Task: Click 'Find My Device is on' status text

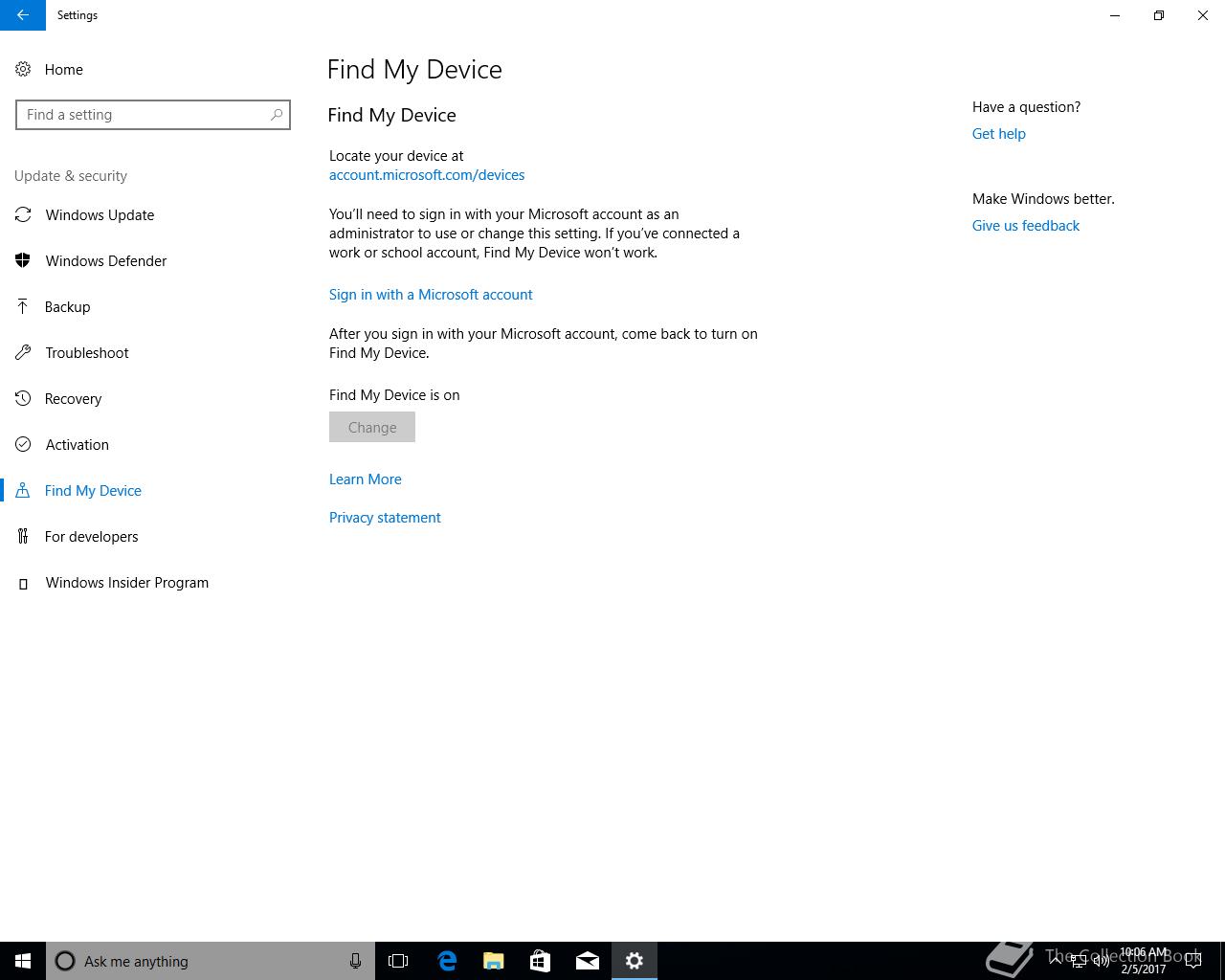Action: 394,395
